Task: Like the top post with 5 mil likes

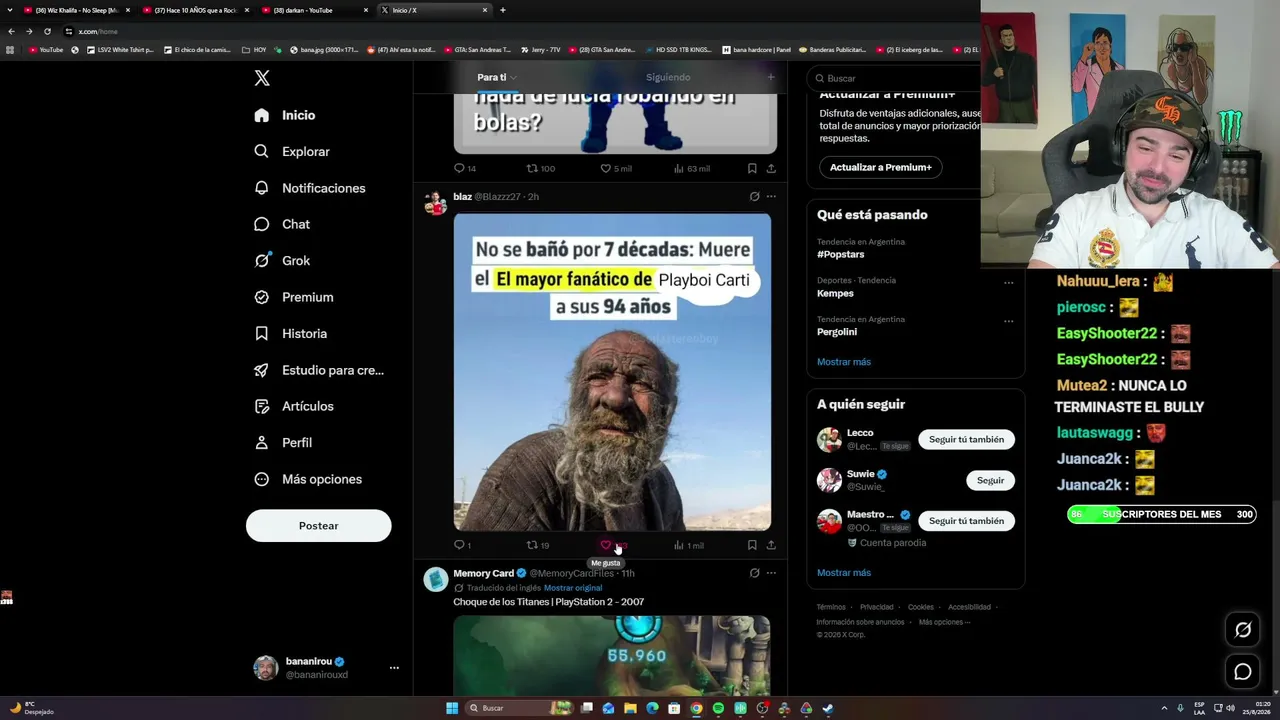Action: pyautogui.click(x=615, y=168)
